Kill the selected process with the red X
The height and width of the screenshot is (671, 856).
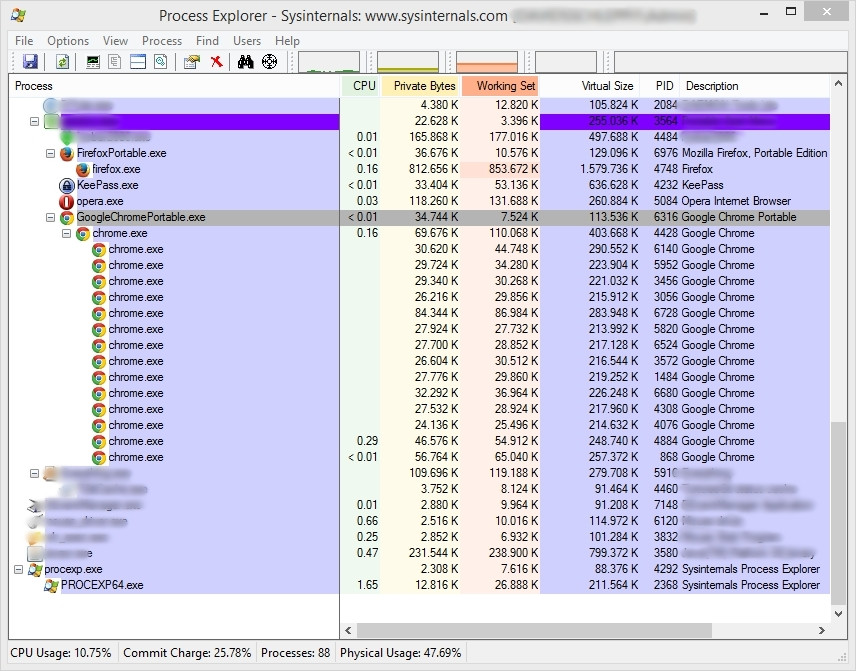coord(216,61)
